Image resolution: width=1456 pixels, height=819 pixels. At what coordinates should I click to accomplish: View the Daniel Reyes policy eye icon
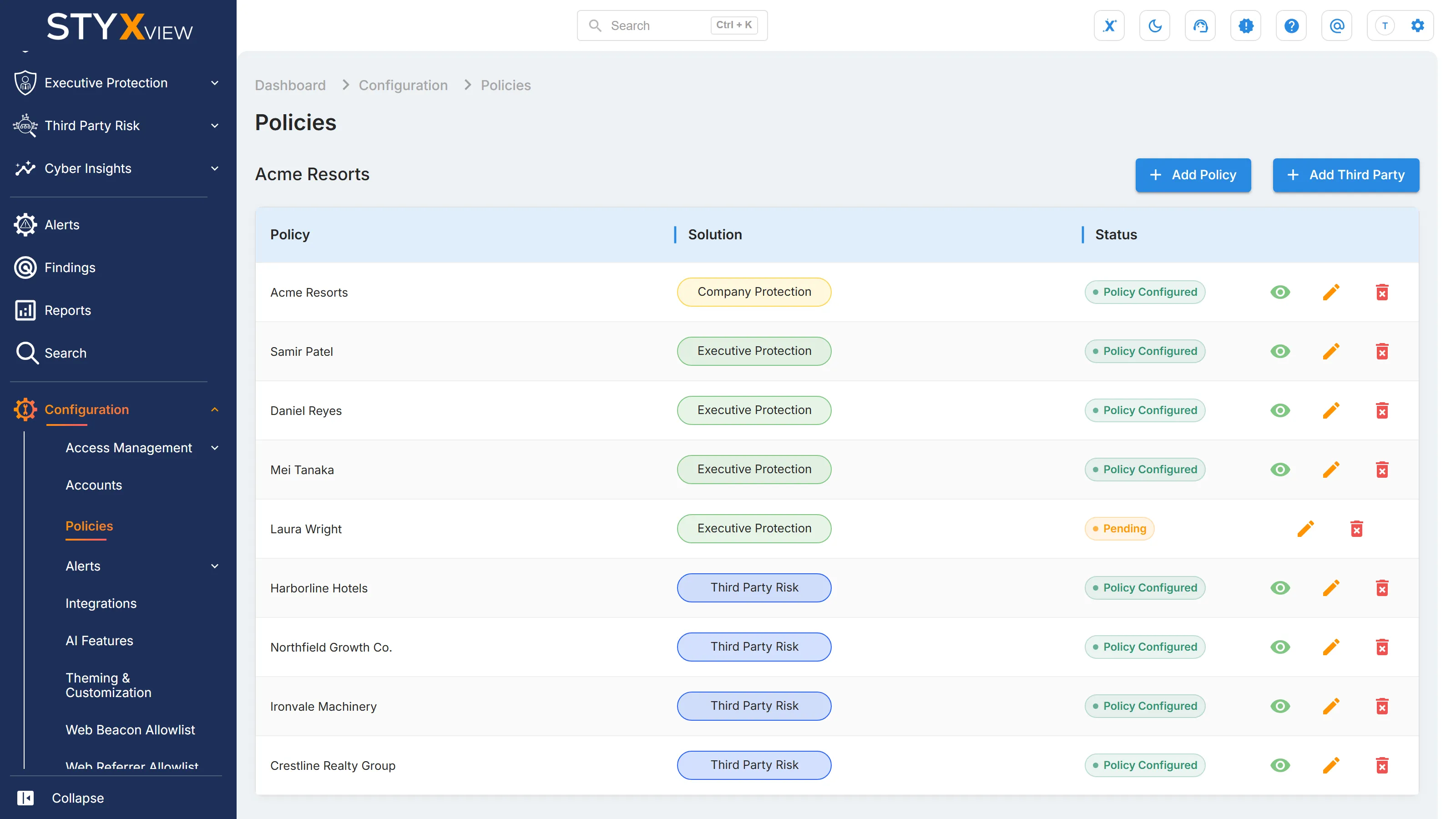[1280, 410]
